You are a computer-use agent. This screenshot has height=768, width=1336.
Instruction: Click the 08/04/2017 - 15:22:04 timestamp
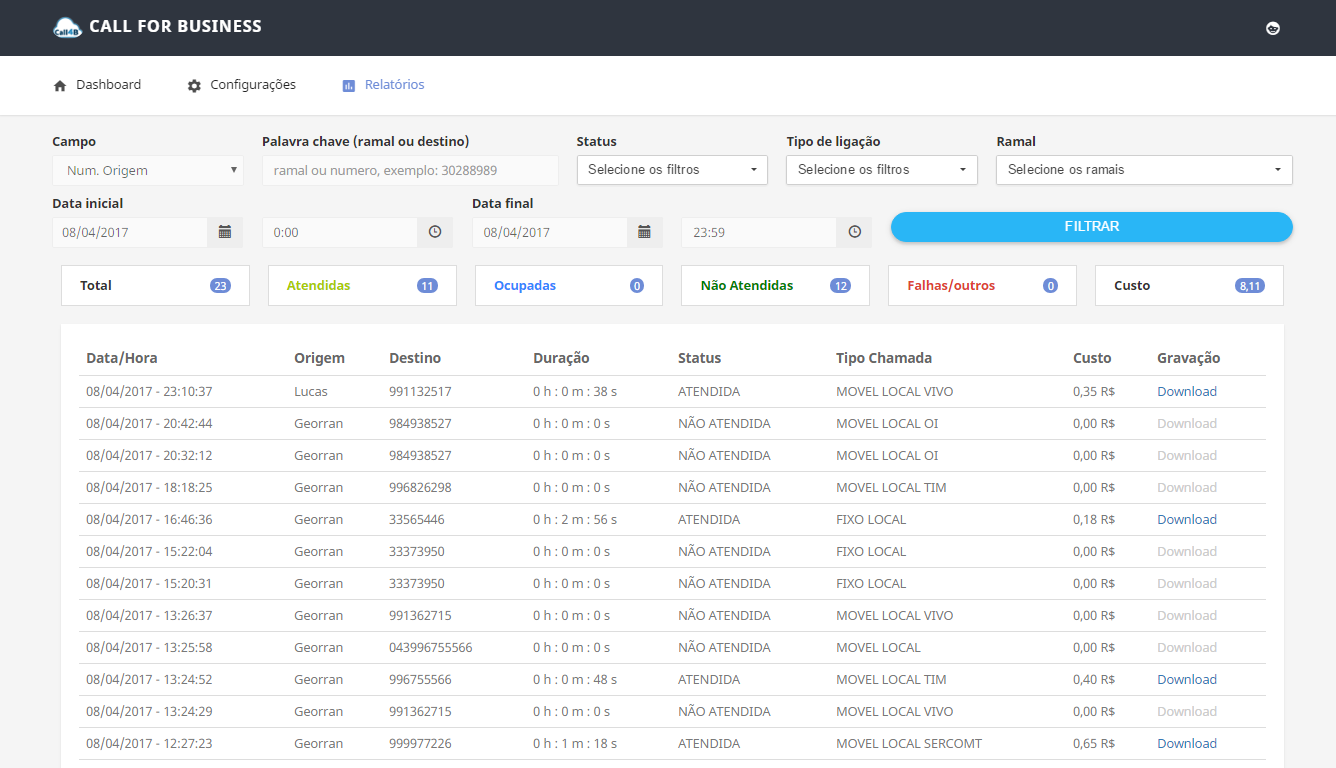(149, 551)
